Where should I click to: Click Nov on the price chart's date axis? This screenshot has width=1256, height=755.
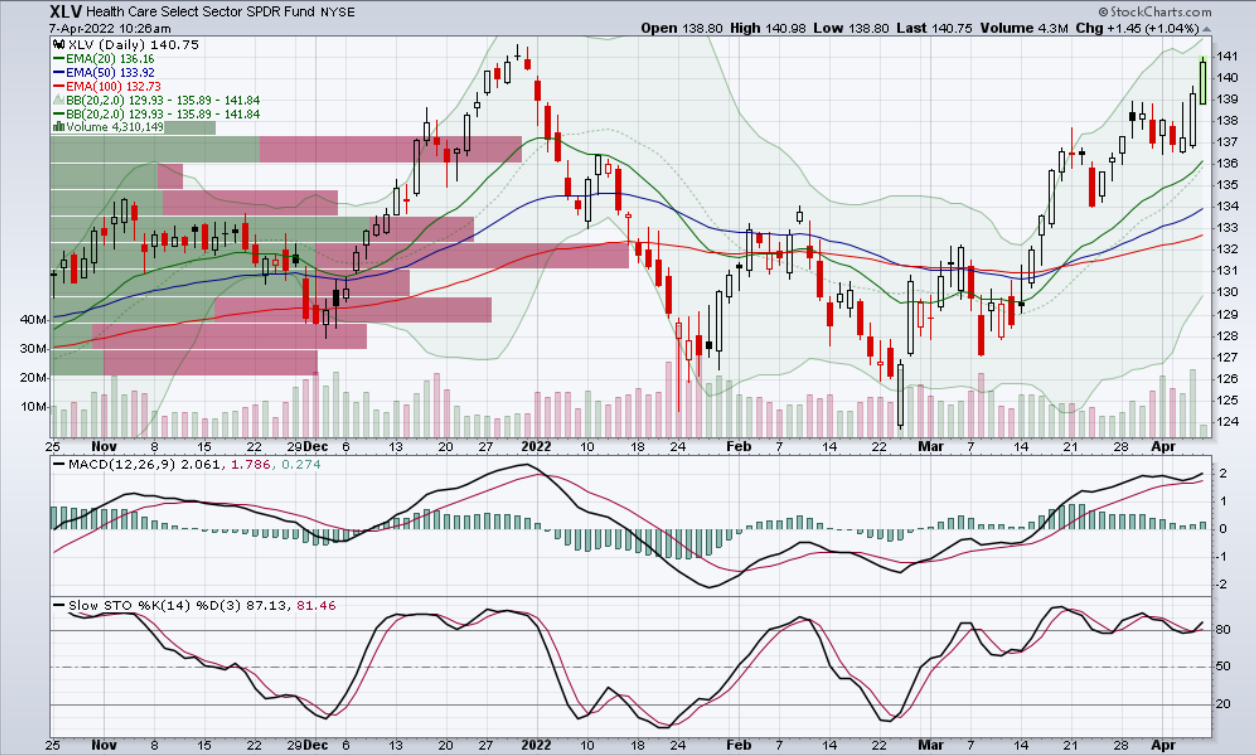point(105,446)
